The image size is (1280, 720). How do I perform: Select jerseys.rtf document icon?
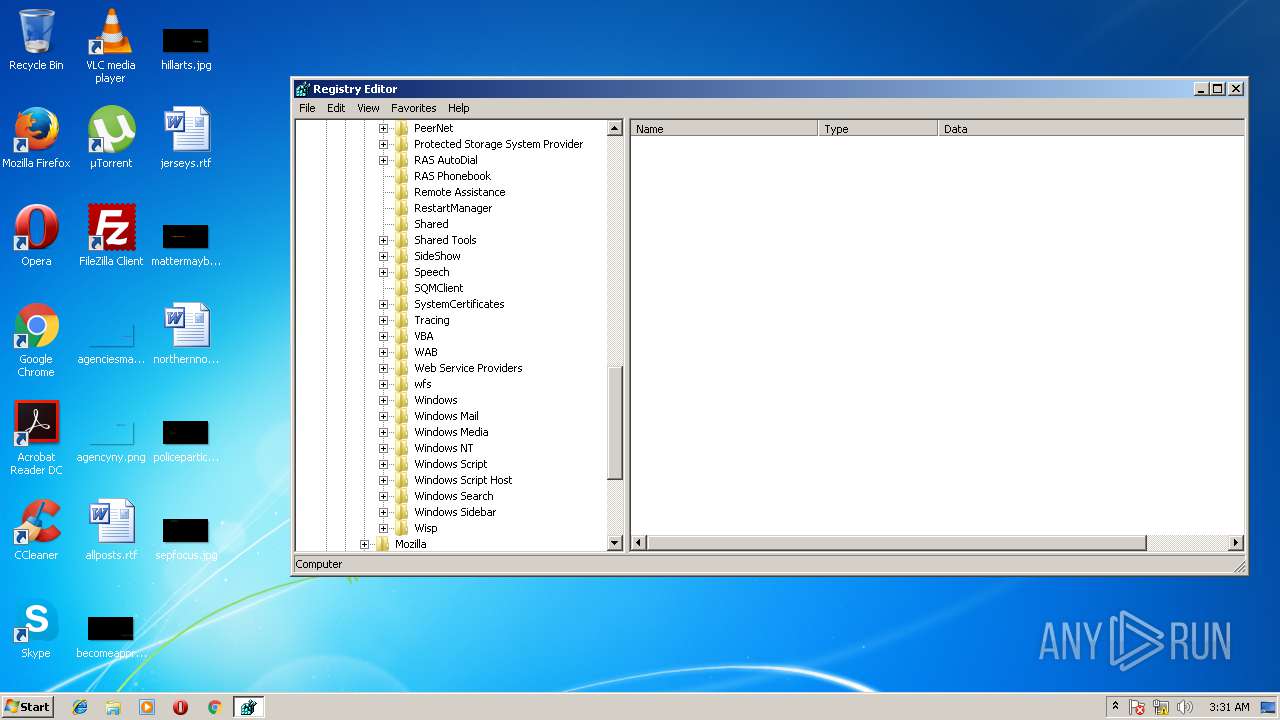186,138
